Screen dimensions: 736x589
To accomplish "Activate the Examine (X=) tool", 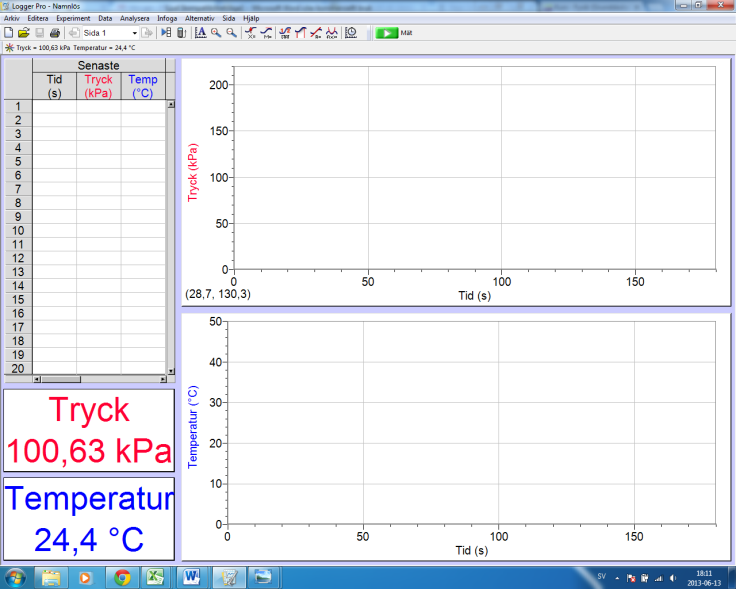I will click(x=251, y=33).
